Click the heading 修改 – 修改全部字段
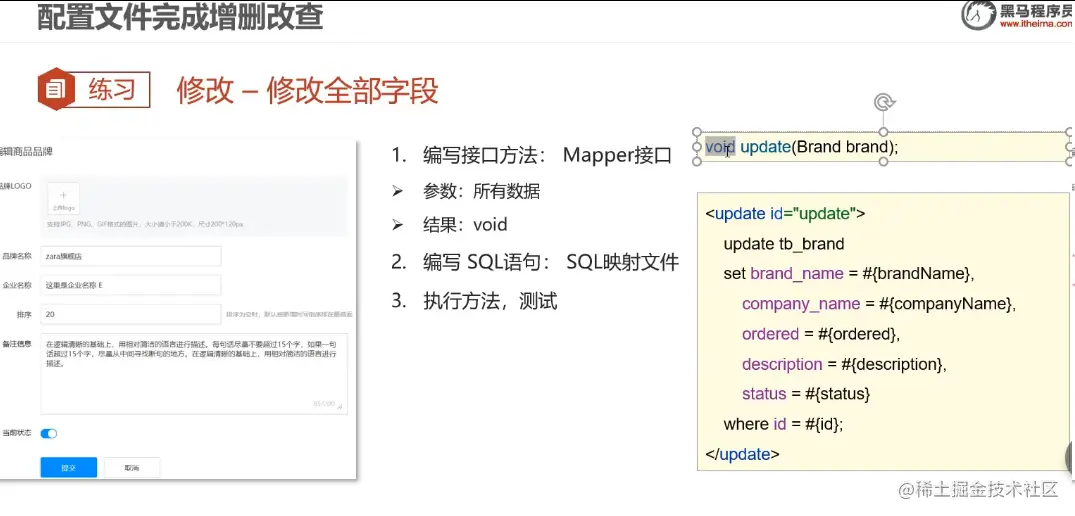This screenshot has width=1075, height=516. click(307, 90)
